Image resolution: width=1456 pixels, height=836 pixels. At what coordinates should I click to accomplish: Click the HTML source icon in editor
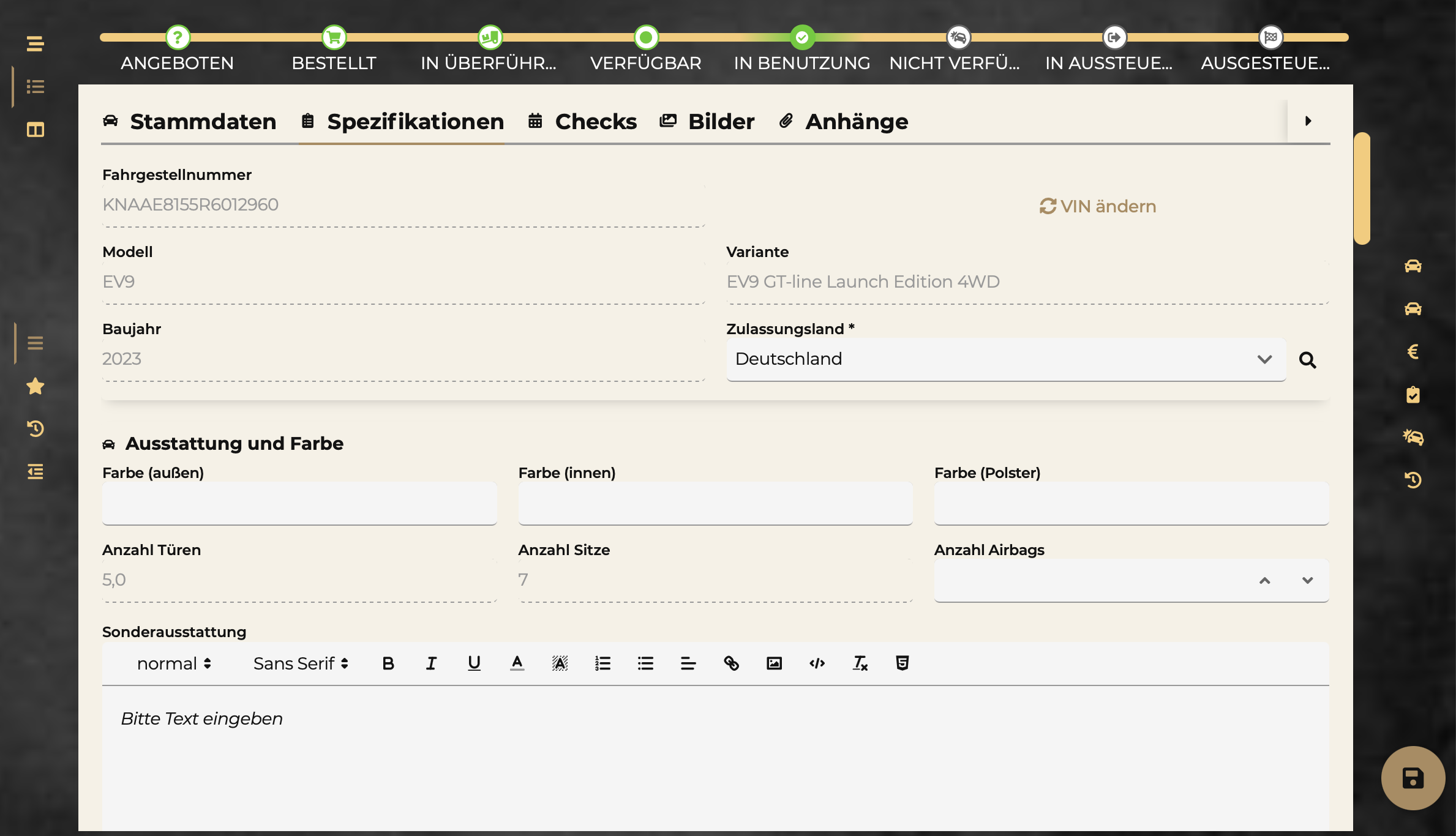902,663
